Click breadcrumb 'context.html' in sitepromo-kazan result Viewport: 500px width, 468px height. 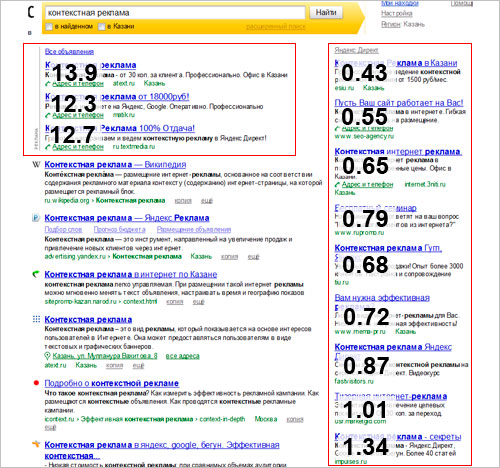point(140,302)
